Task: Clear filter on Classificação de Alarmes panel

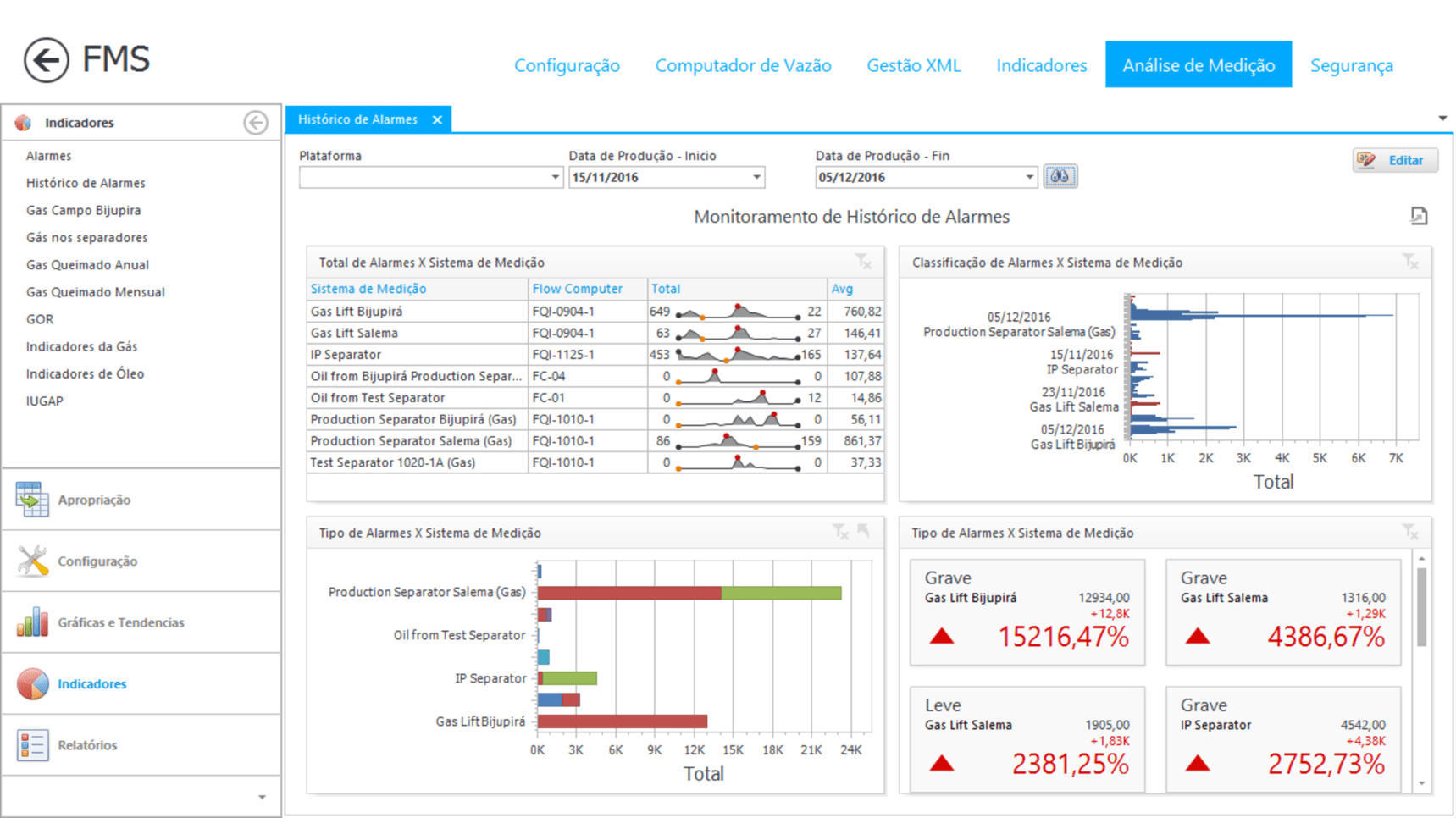Action: [1409, 262]
